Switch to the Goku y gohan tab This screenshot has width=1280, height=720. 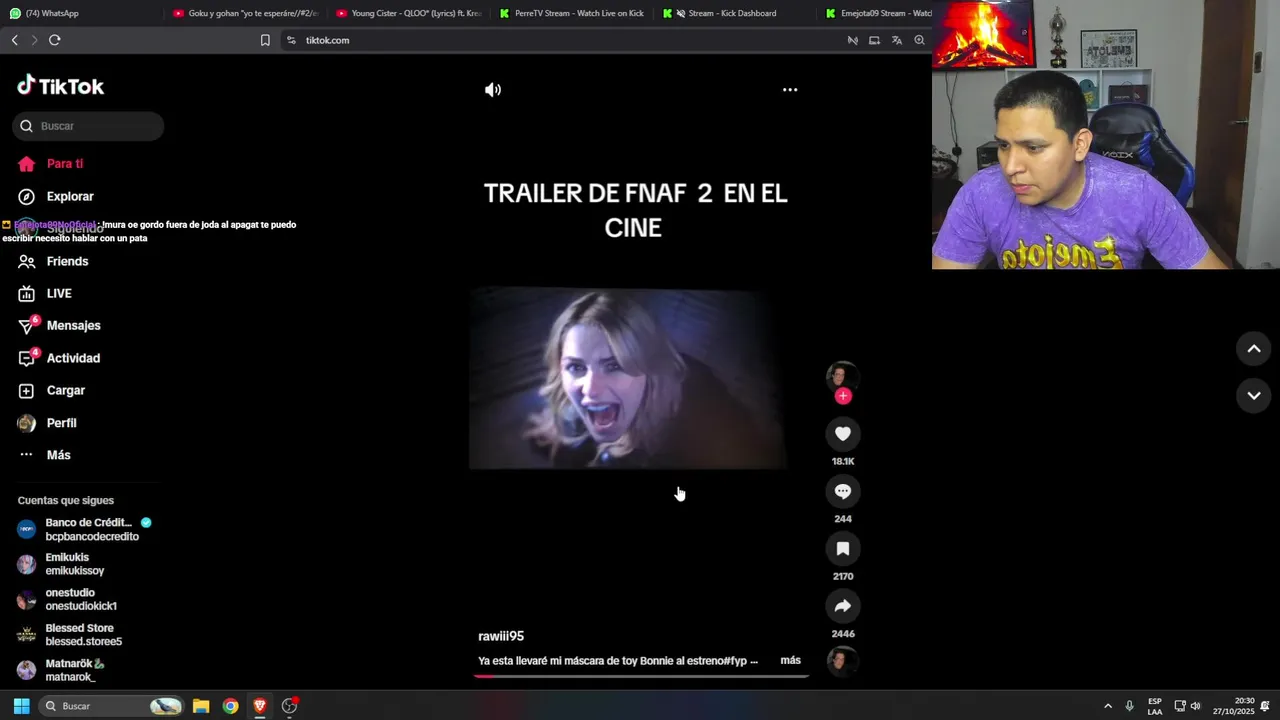(x=245, y=13)
